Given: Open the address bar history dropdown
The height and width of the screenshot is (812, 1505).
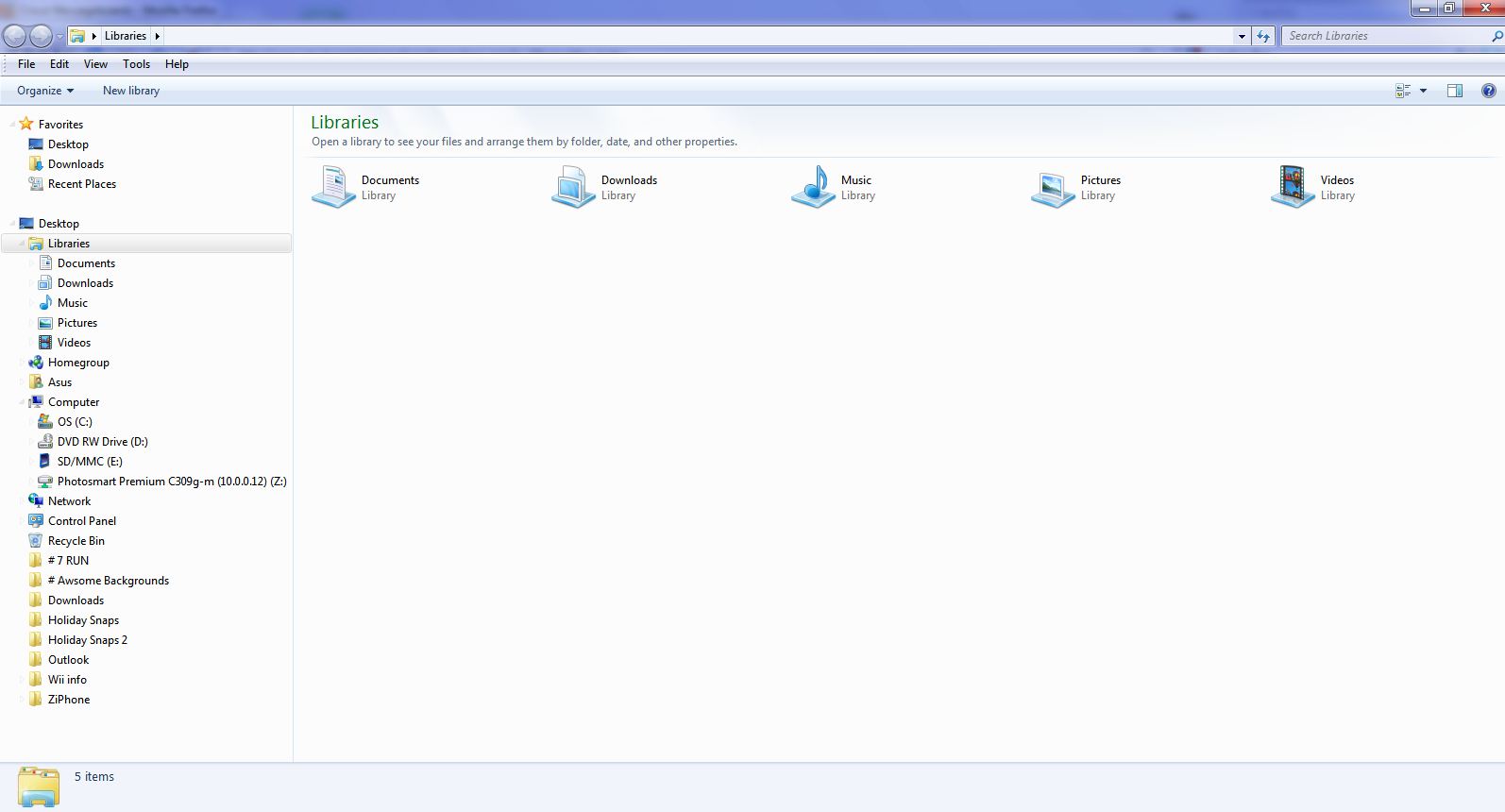Looking at the screenshot, I should tap(1242, 36).
